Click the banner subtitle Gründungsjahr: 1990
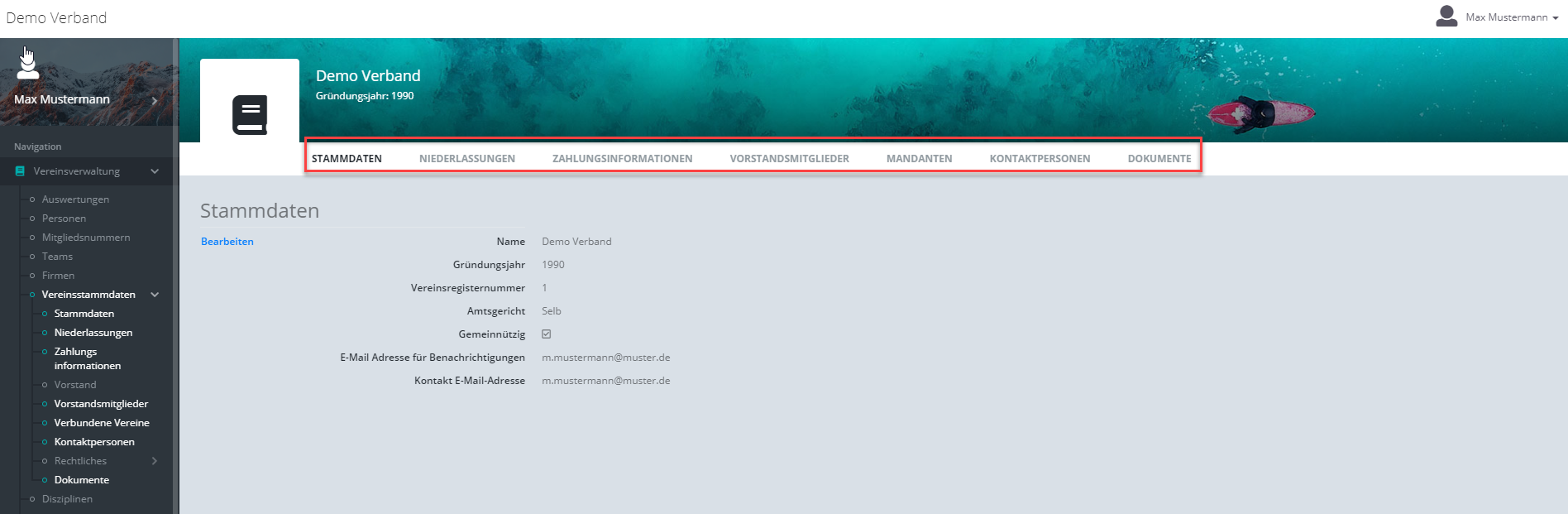The height and width of the screenshot is (514, 1568). tap(365, 96)
